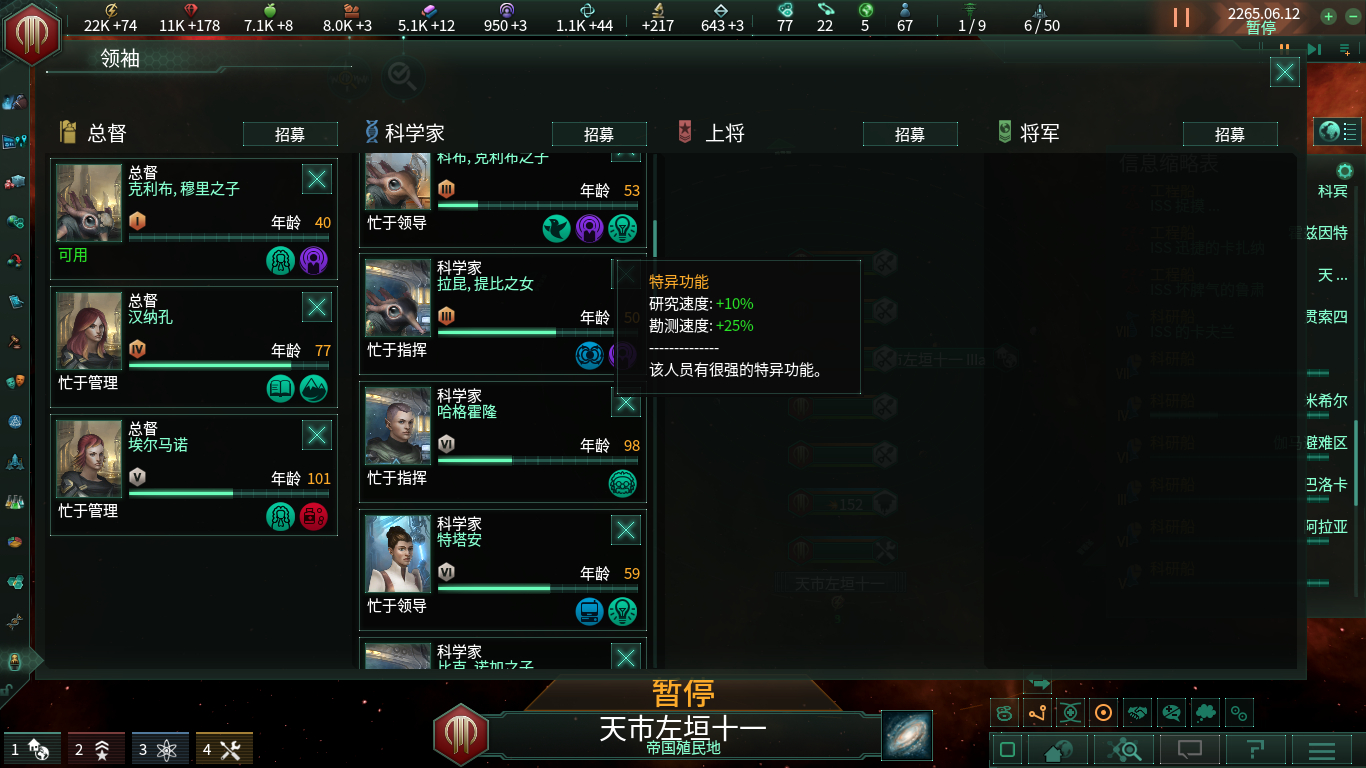Image resolution: width=1366 pixels, height=768 pixels.
Task: Select fleet group tab 1
Action: point(29,748)
